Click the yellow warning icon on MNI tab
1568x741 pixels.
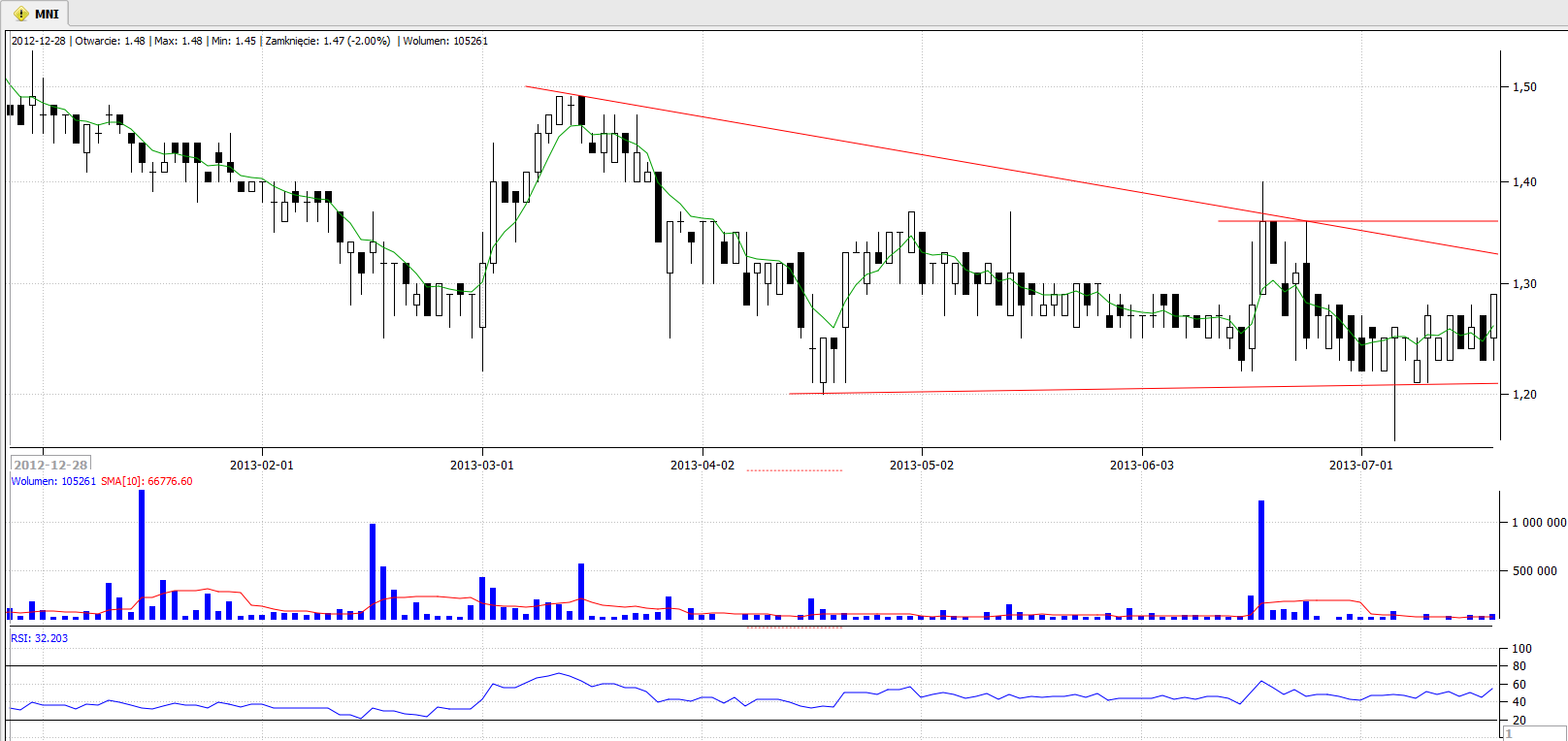21,15
